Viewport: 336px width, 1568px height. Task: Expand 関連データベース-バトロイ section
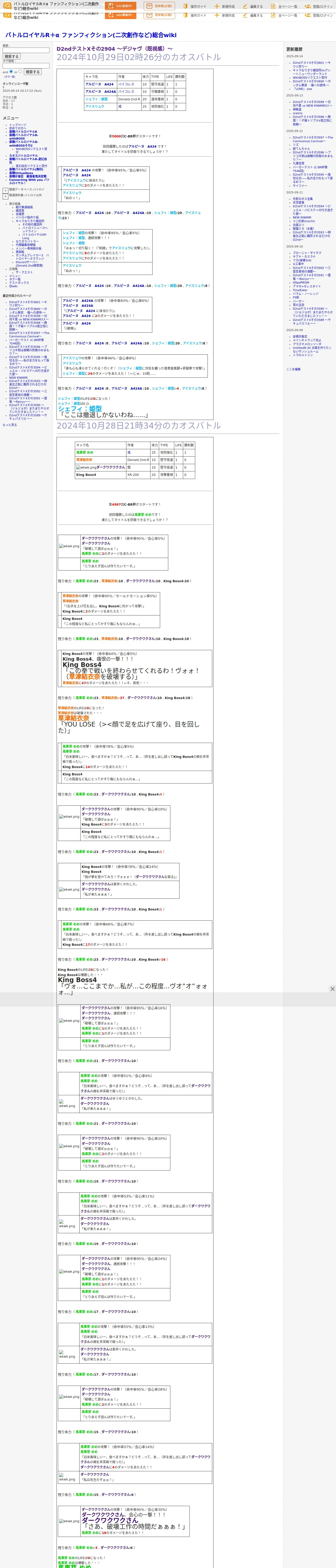coord(5,190)
